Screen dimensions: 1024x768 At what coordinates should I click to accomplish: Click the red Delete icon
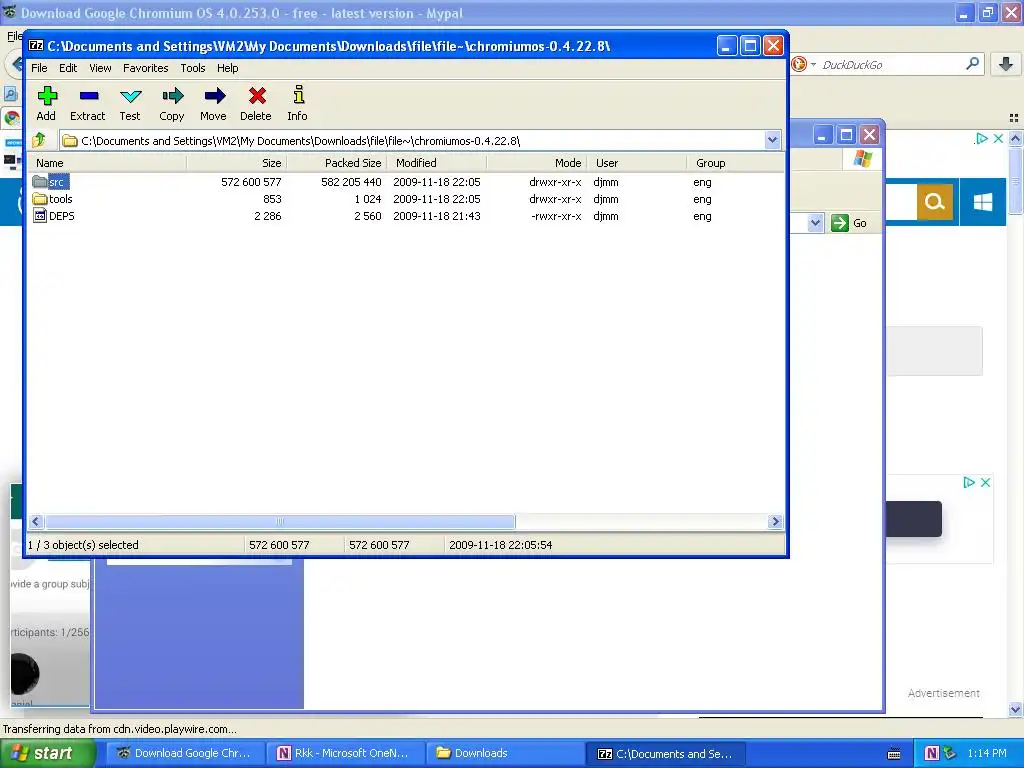click(x=256, y=103)
